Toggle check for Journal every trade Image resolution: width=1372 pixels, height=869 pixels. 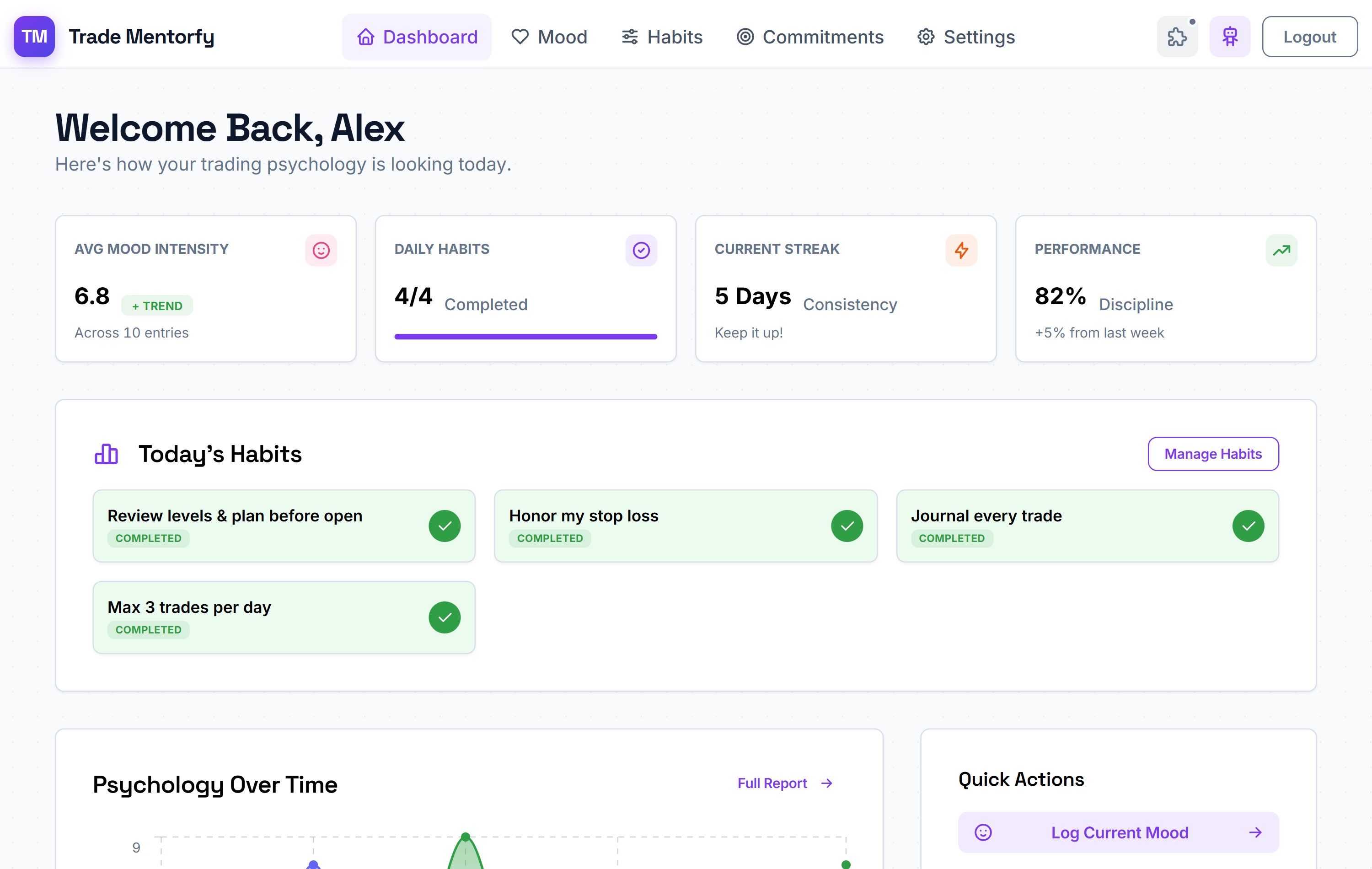[x=1249, y=526]
